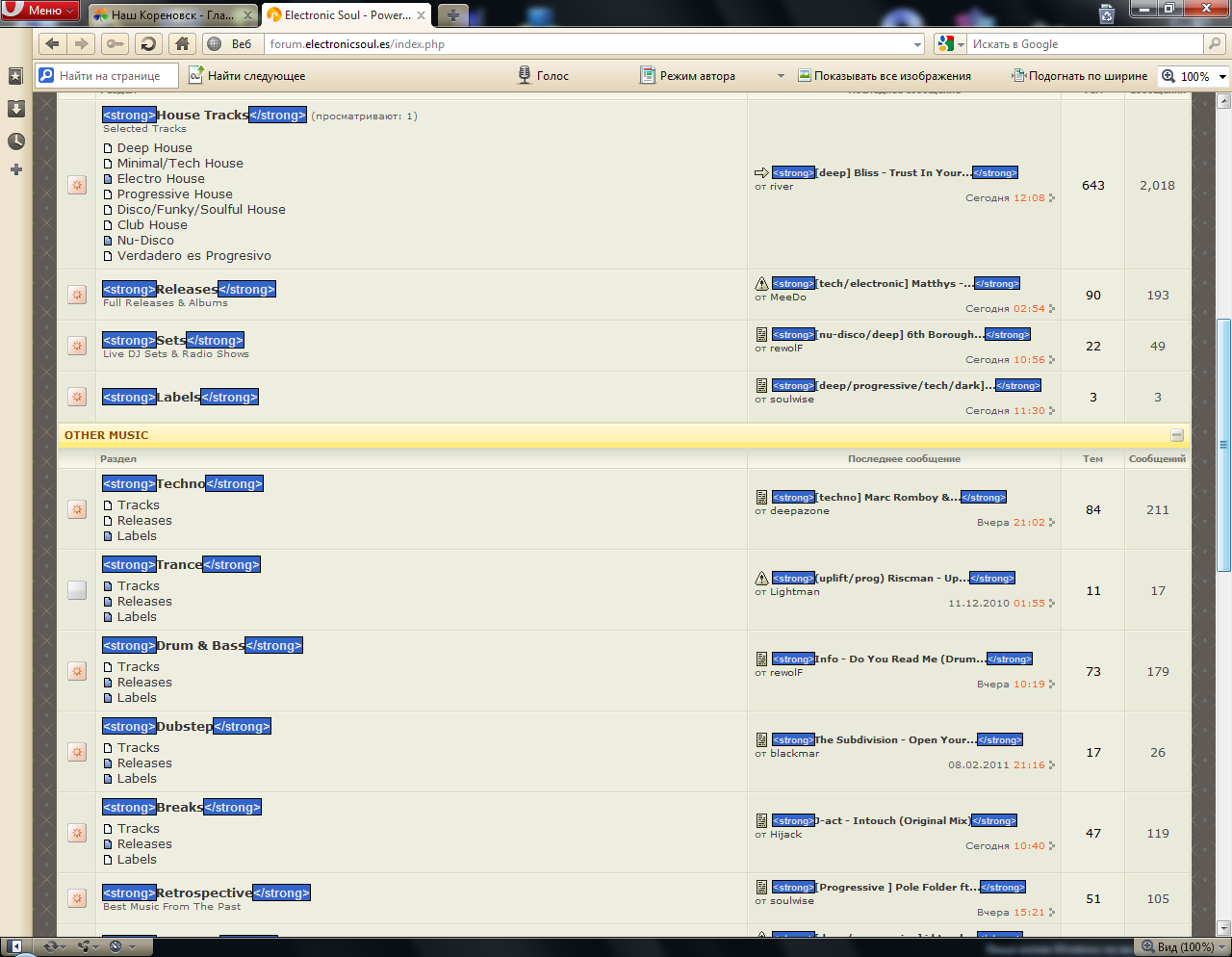Image resolution: width=1232 pixels, height=957 pixels.
Task: Open user profile deepazone
Action: [799, 511]
